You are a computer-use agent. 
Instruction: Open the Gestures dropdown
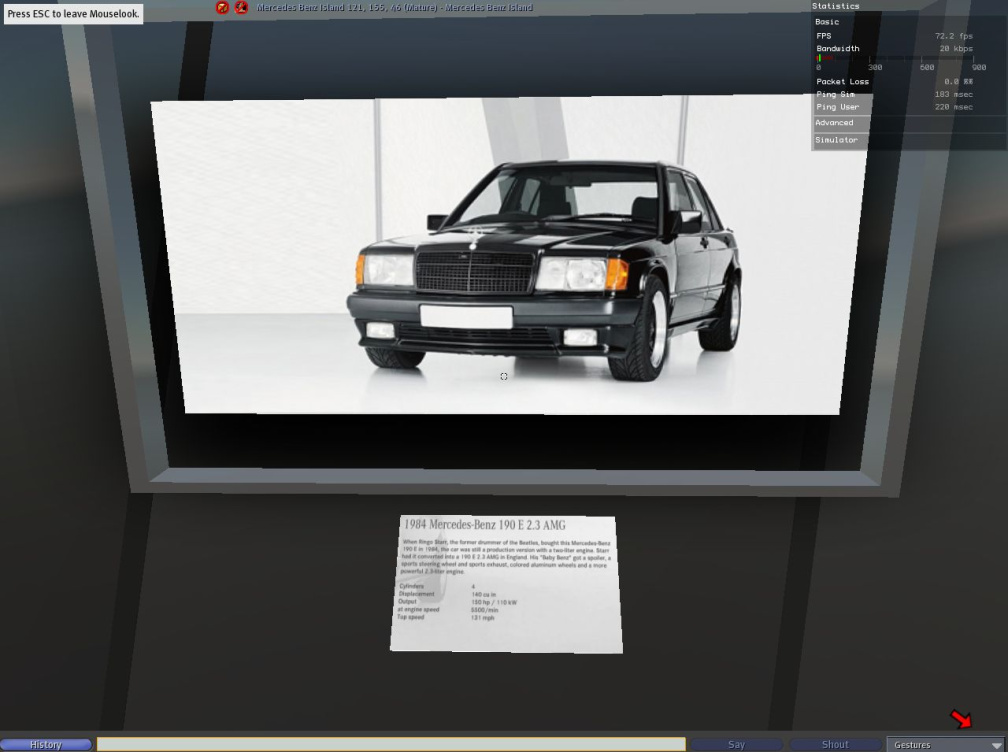[946, 744]
